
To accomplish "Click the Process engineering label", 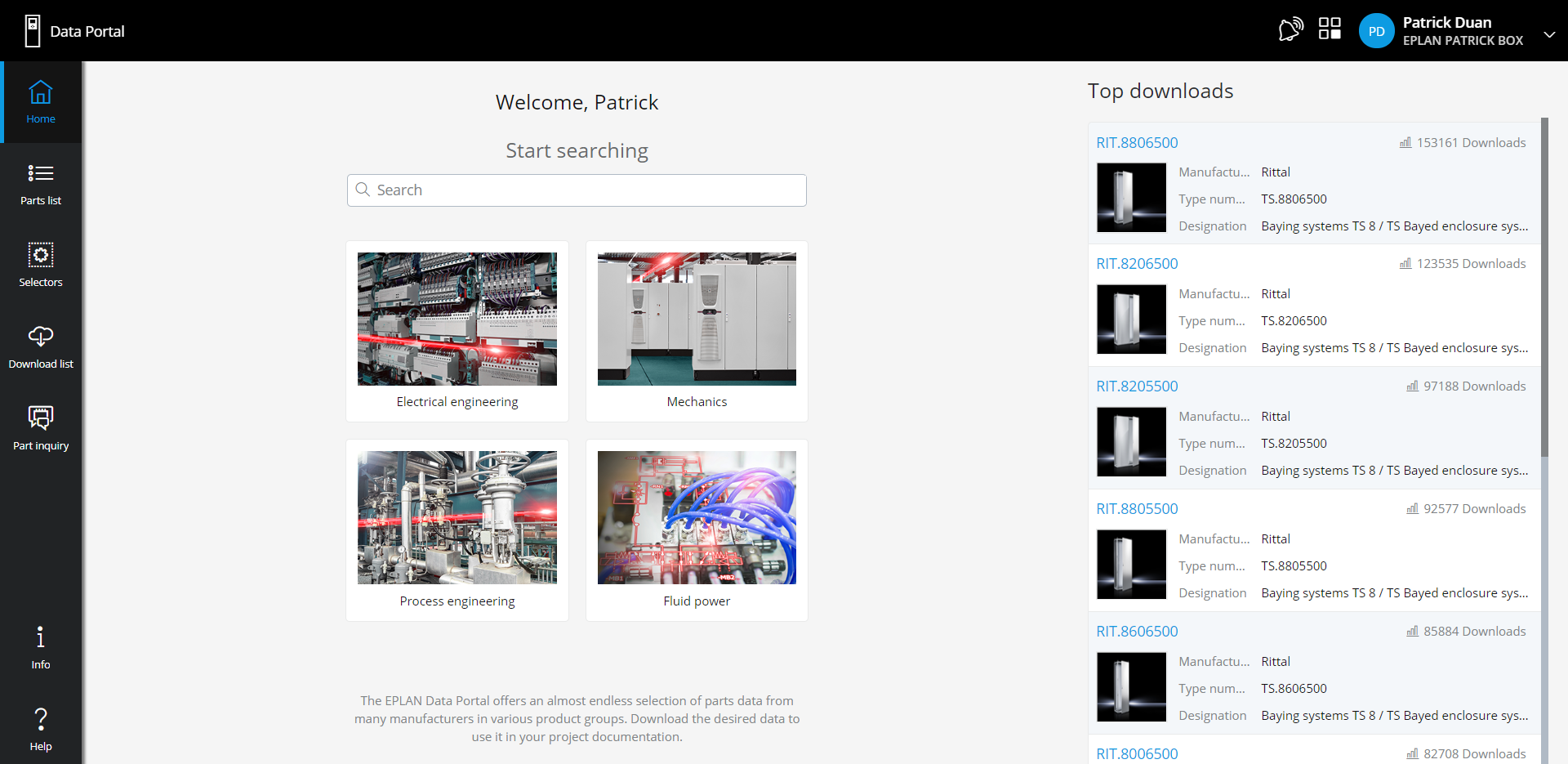I will tap(457, 601).
